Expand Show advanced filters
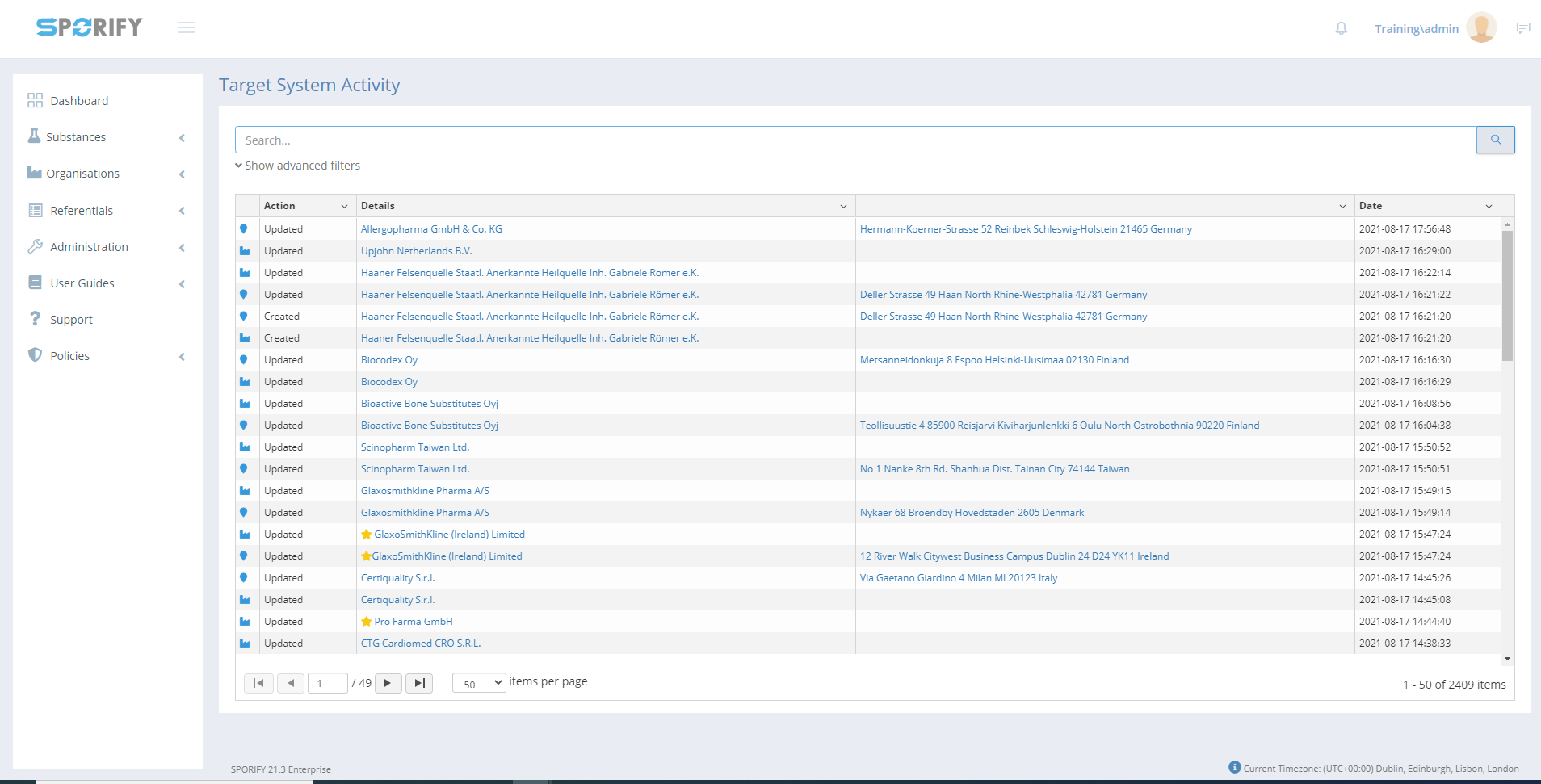The image size is (1541, 784). [298, 166]
